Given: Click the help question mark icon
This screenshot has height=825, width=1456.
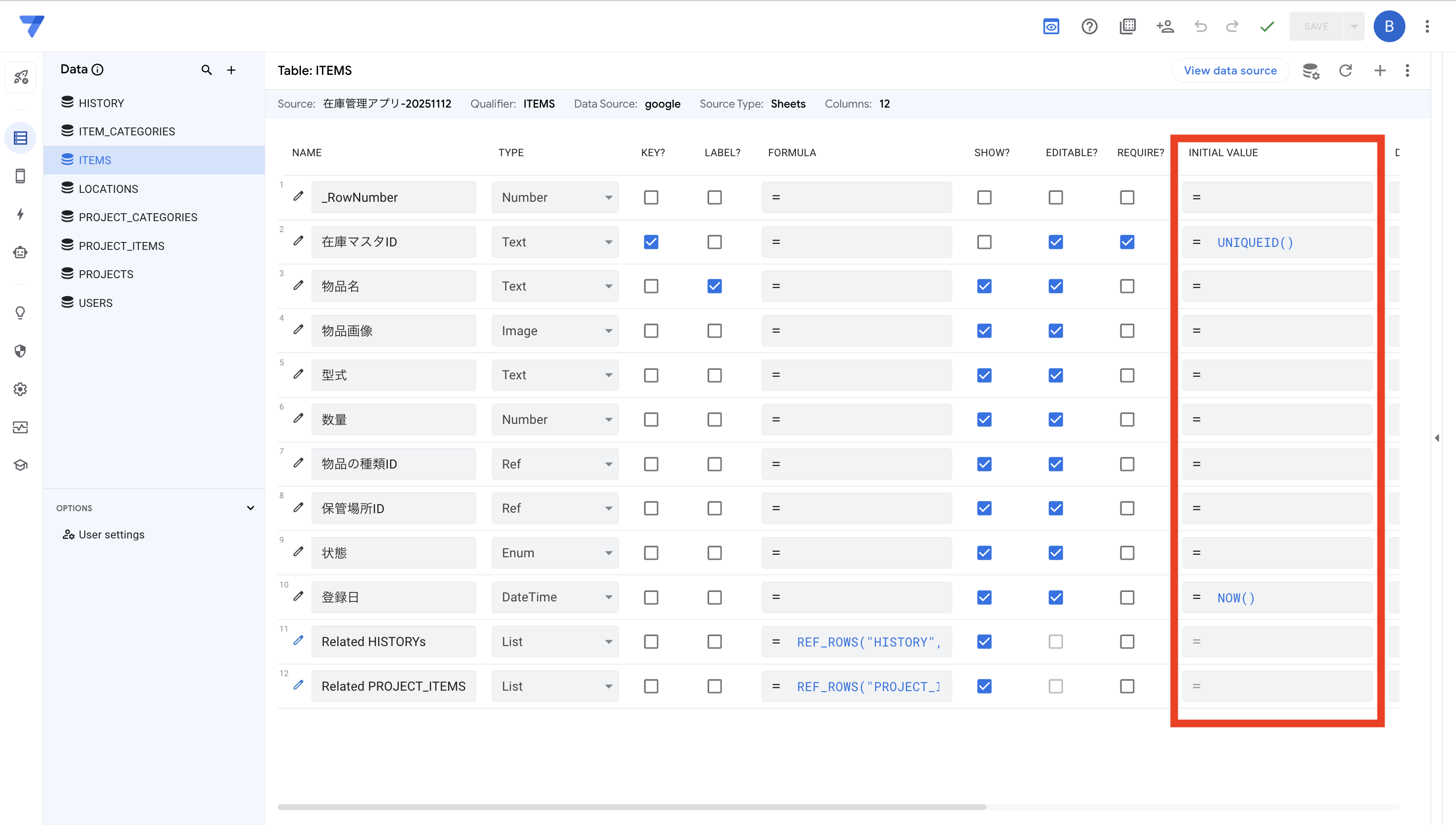Looking at the screenshot, I should pos(1089,27).
